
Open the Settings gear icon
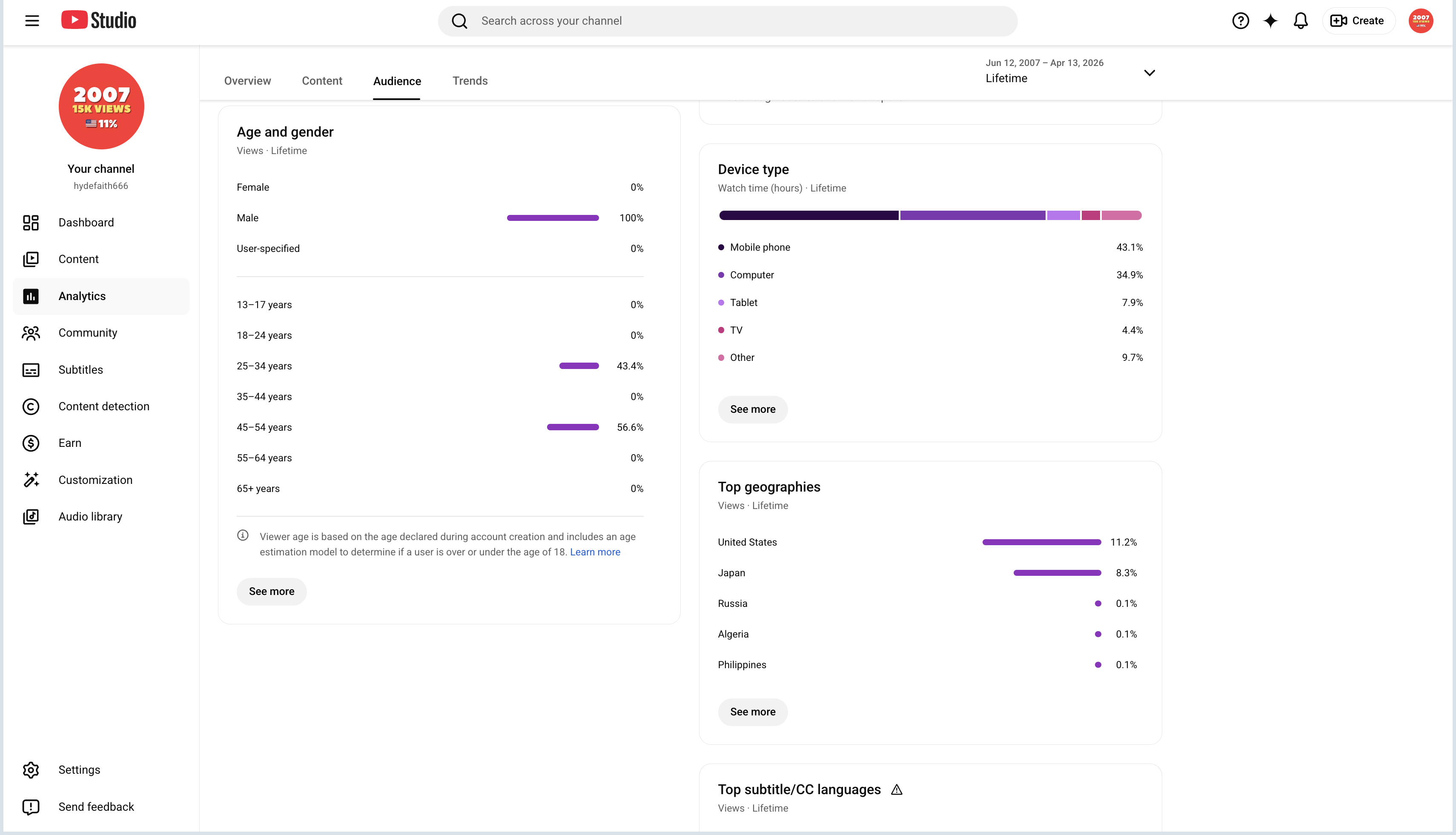click(x=31, y=769)
